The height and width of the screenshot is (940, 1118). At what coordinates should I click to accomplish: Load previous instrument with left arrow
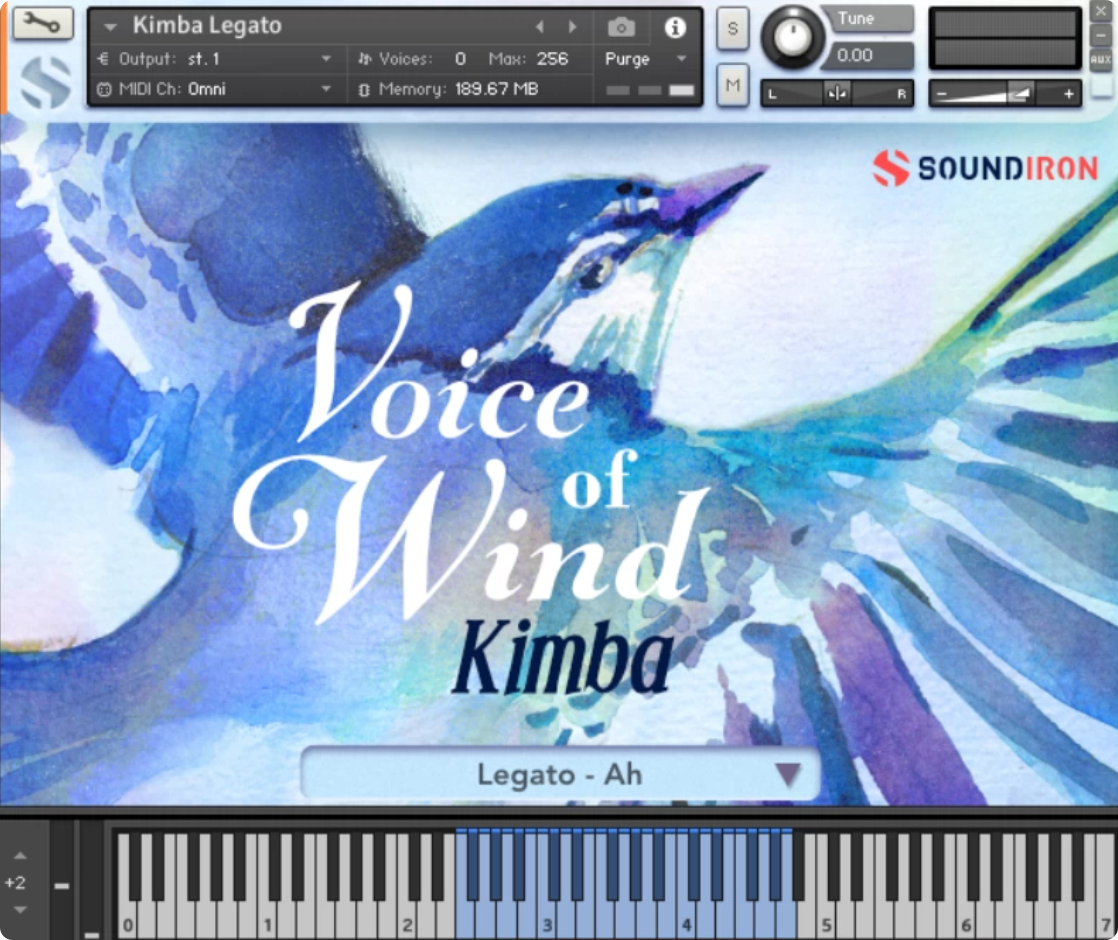point(540,27)
